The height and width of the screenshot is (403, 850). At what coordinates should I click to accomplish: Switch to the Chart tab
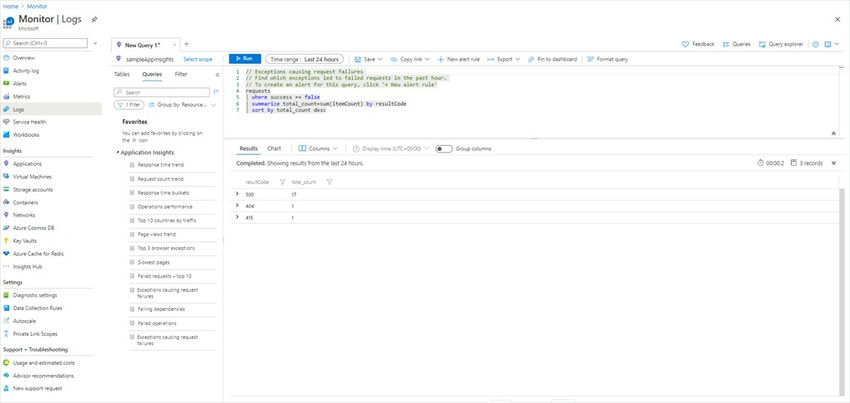[274, 149]
